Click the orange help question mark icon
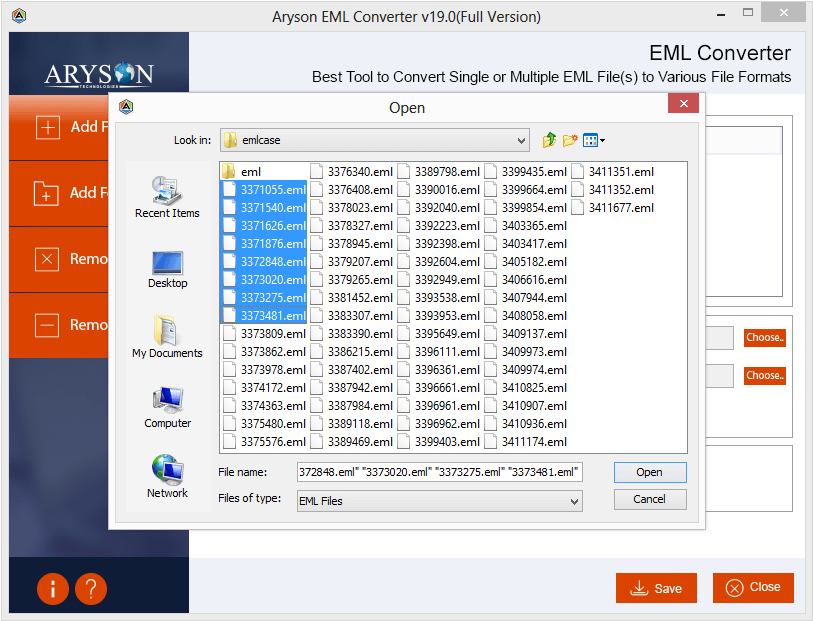Viewport: 813px width, 621px height. pos(90,588)
